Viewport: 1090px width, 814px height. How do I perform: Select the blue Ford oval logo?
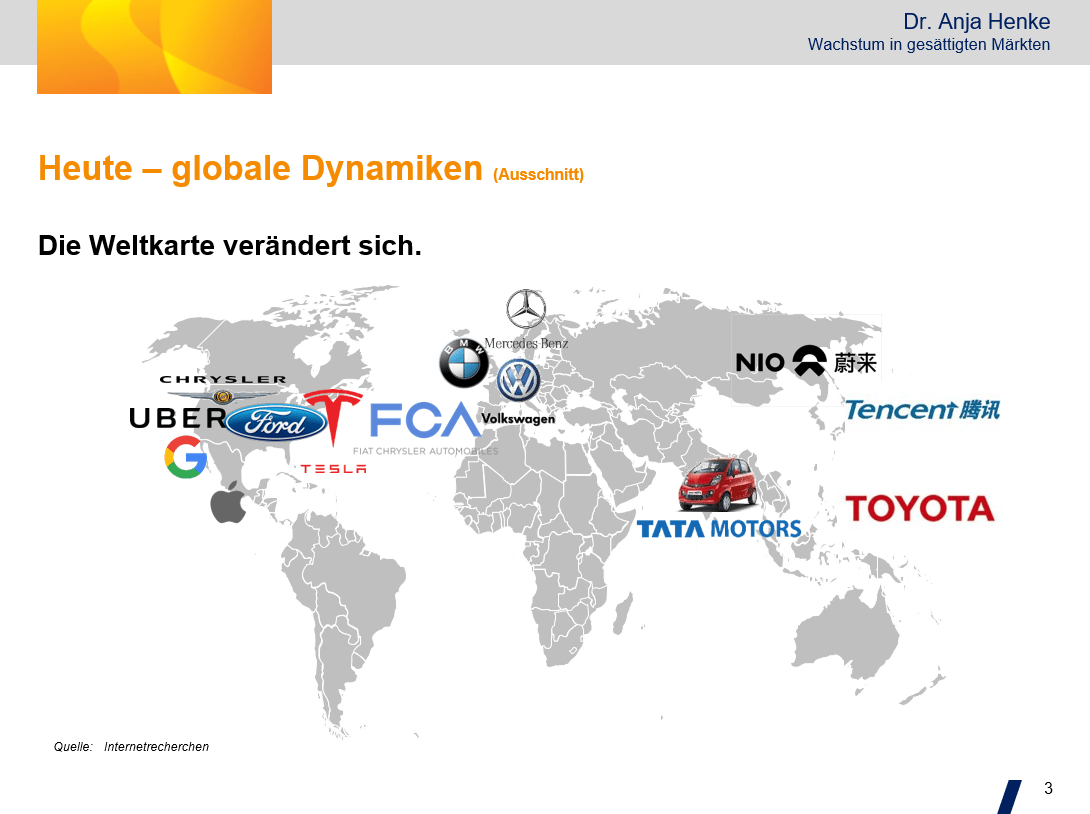pos(276,423)
